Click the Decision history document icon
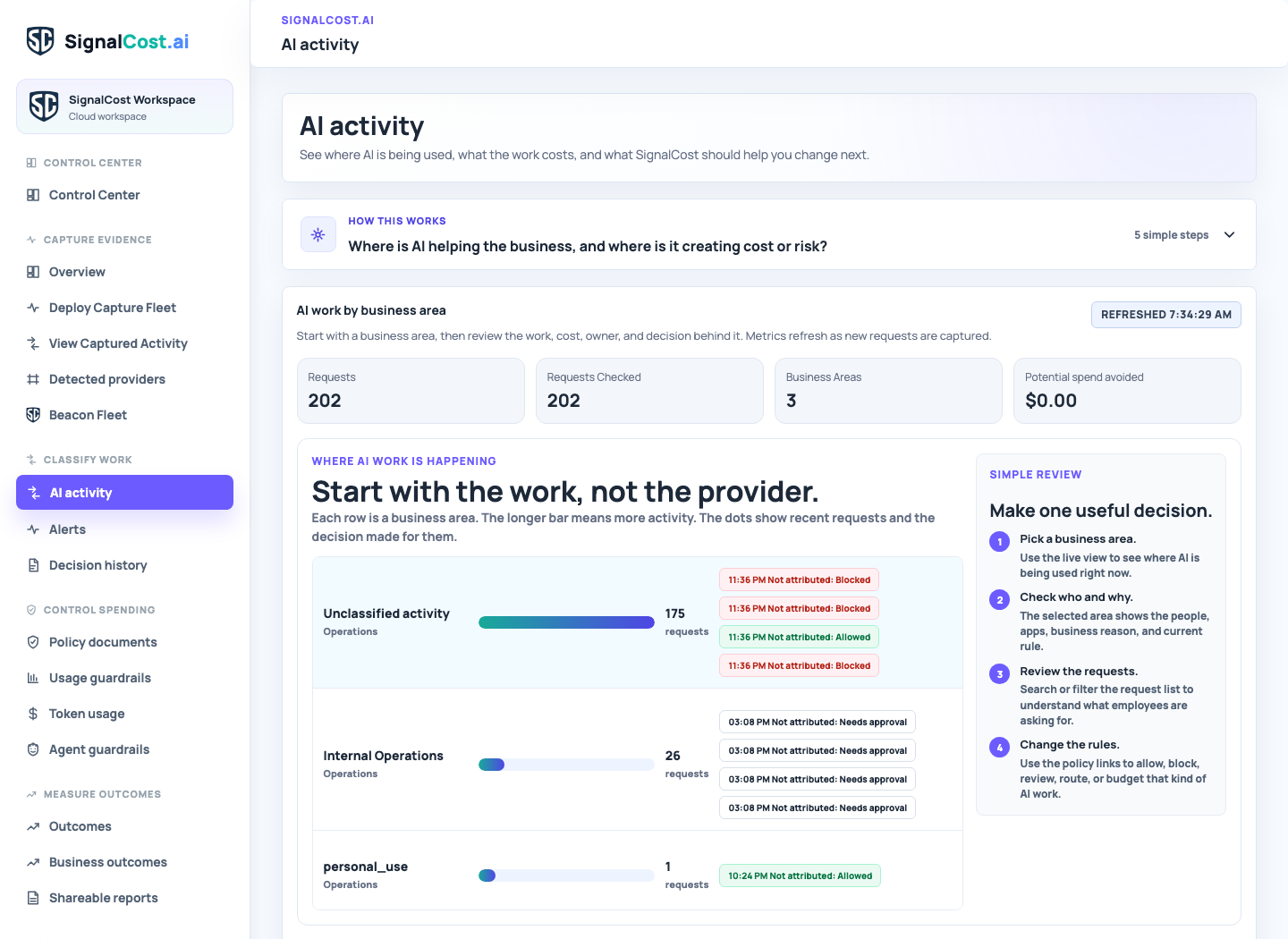 pyautogui.click(x=33, y=565)
